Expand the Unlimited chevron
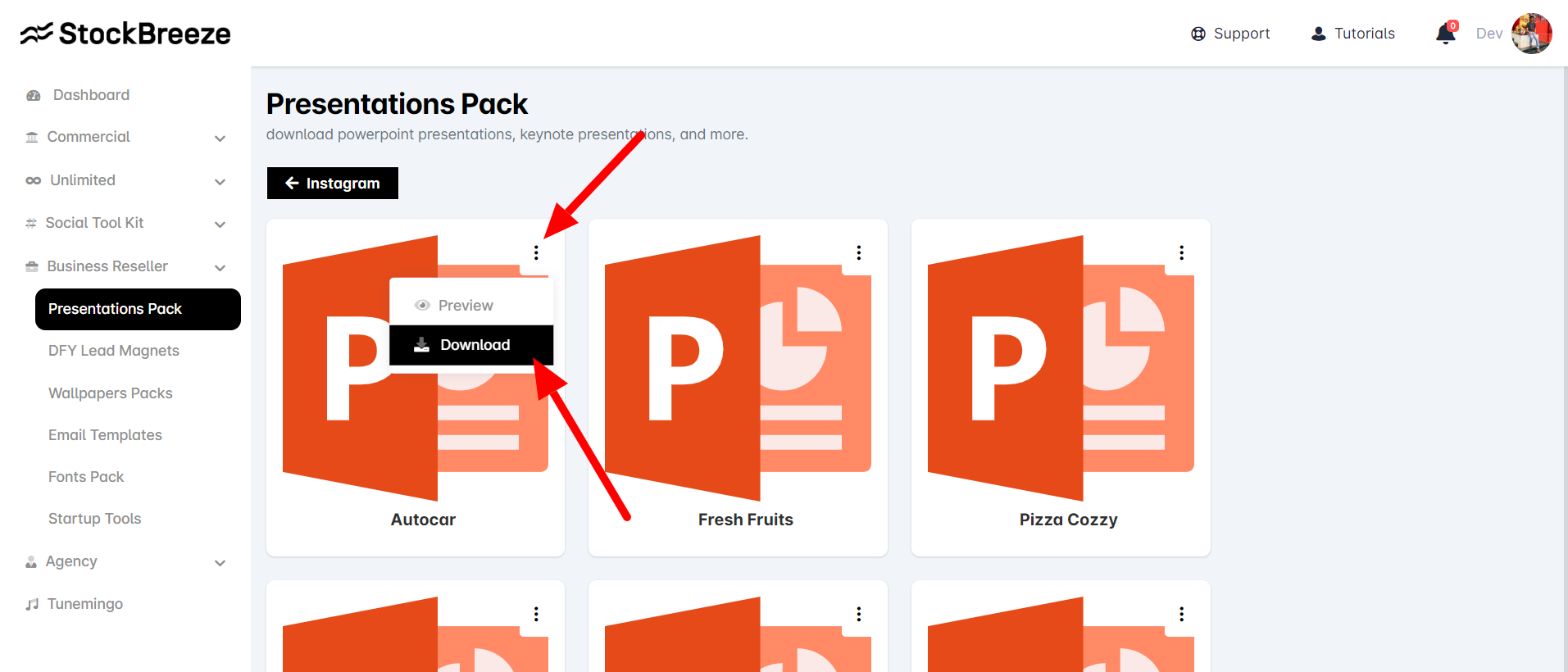1568x672 pixels. coord(220,181)
